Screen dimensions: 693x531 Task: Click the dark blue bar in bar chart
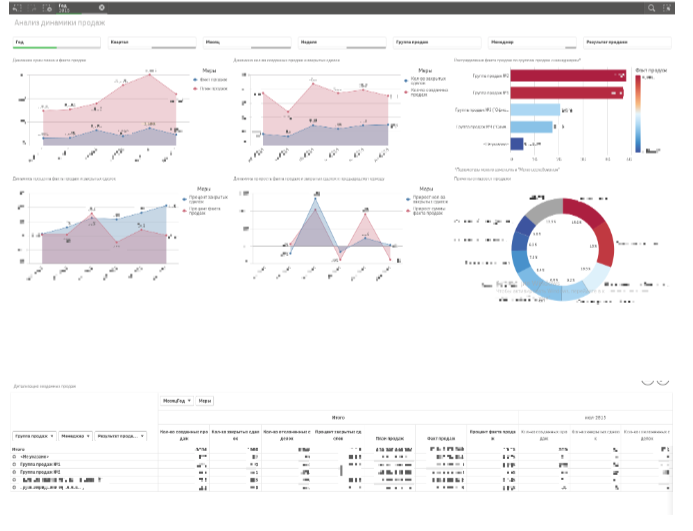click(x=516, y=143)
